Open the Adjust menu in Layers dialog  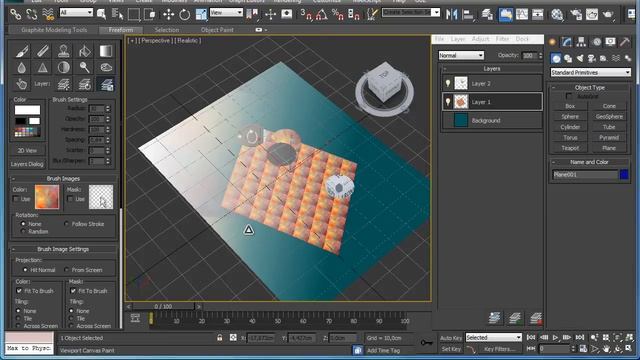pyautogui.click(x=480, y=39)
